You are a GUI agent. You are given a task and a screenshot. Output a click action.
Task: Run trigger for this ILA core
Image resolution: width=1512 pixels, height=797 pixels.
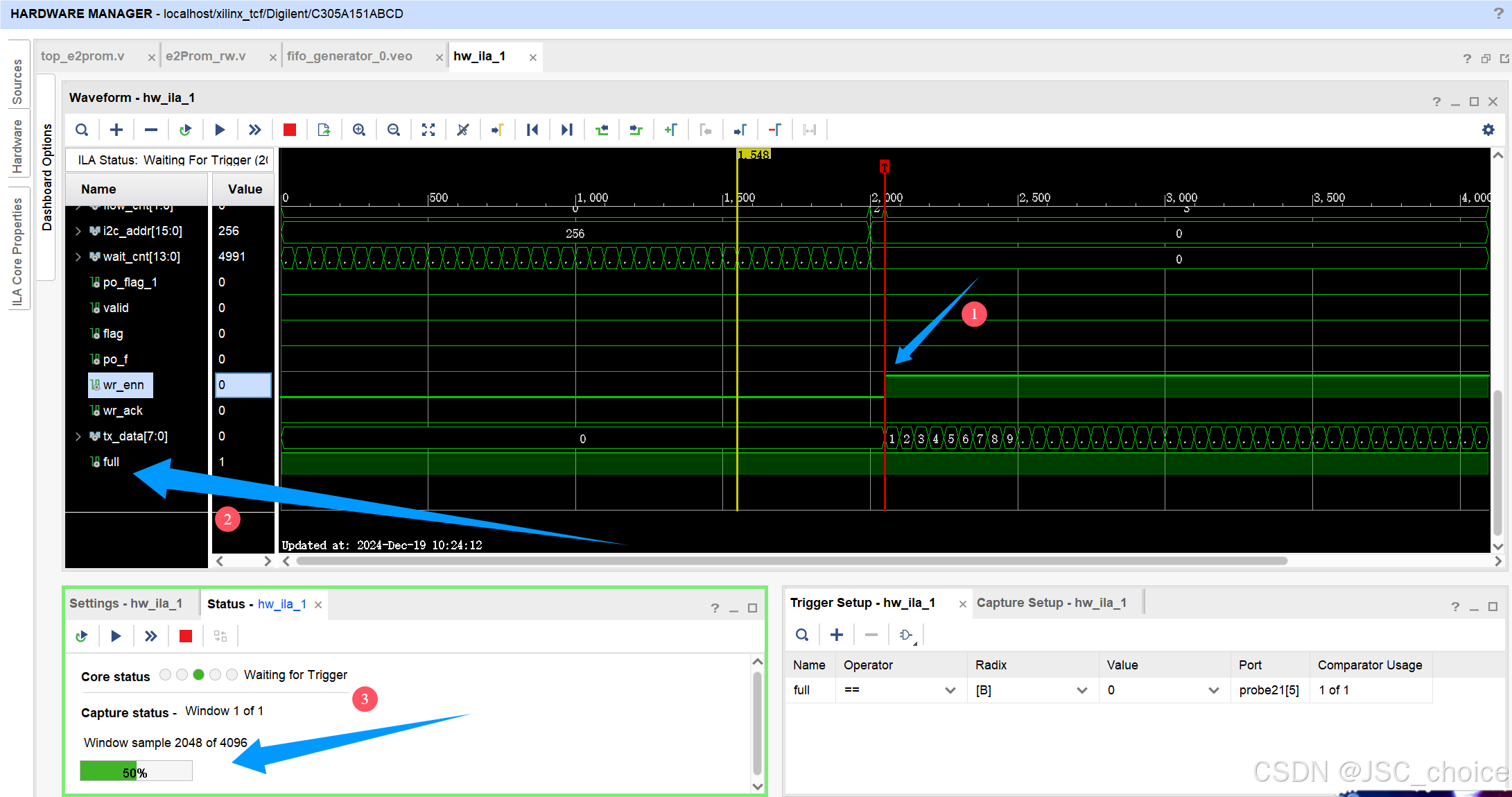pos(220,130)
